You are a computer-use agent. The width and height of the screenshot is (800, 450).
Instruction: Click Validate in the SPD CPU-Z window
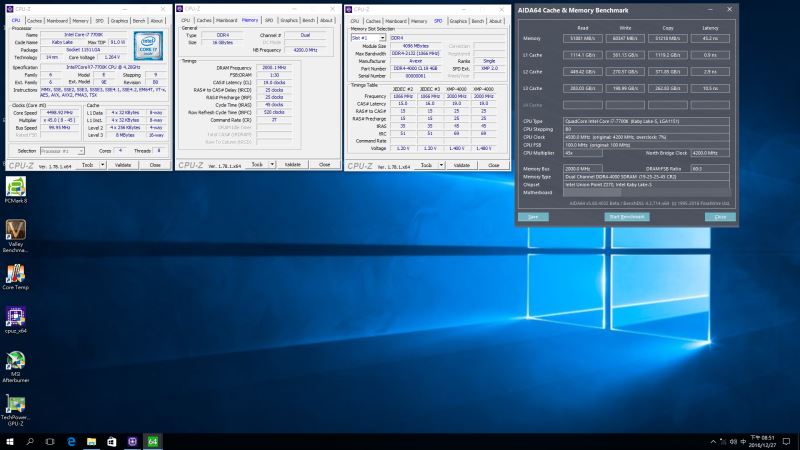click(462, 165)
